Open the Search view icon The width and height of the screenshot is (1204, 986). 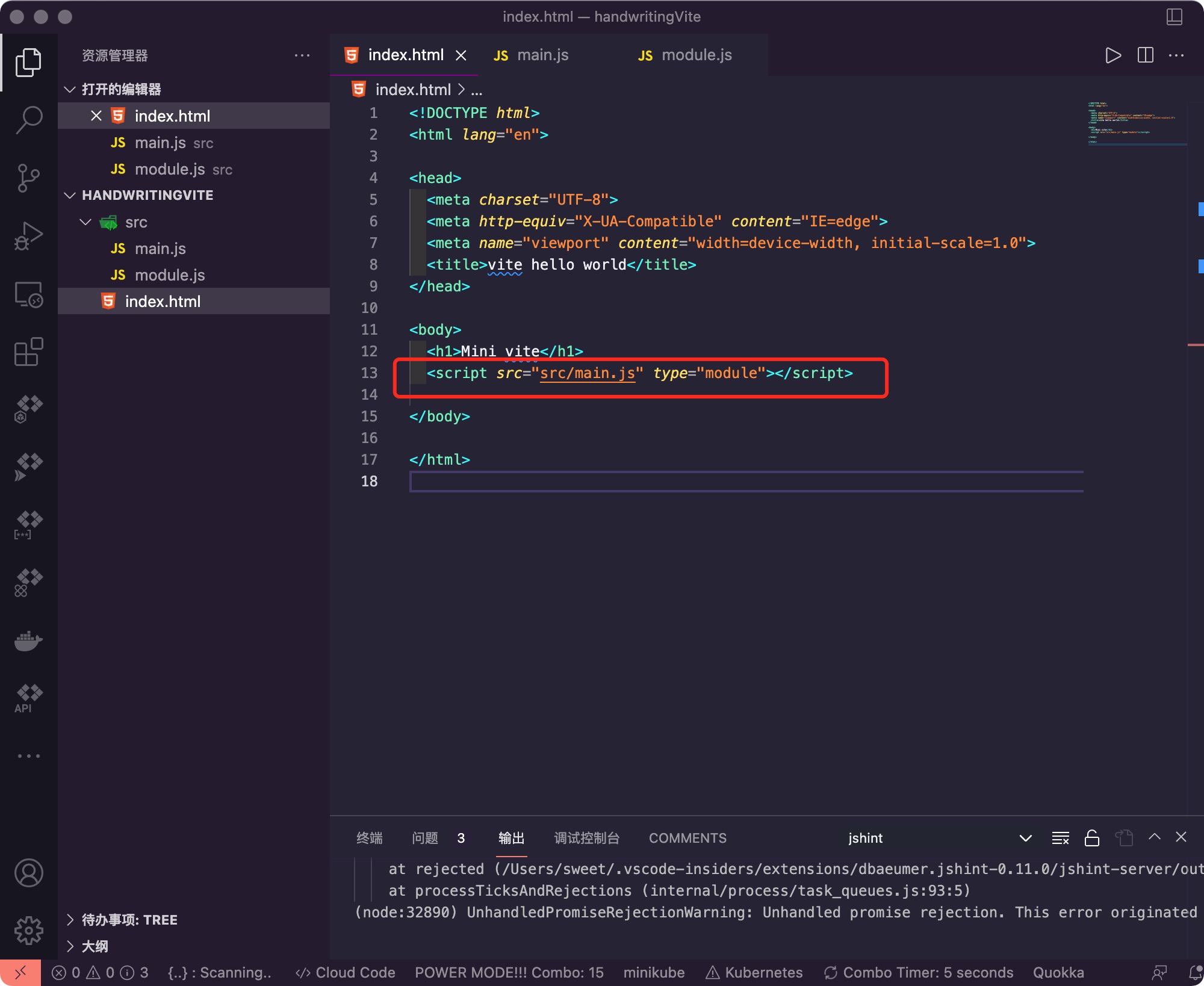(x=28, y=120)
